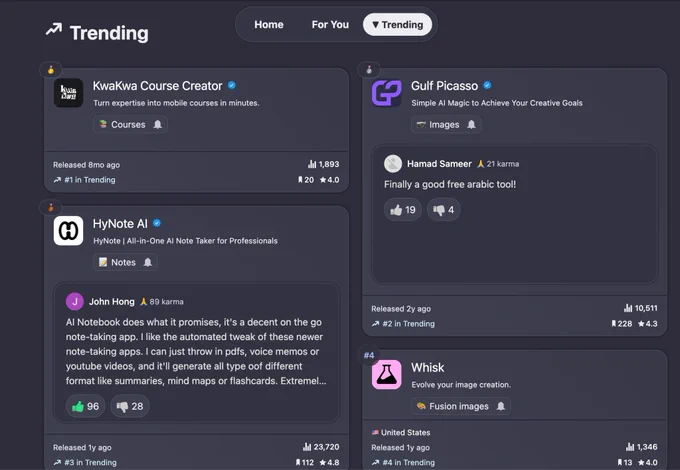The width and height of the screenshot is (680, 470).
Task: Click 'Evolve your image creation.' tagline
Action: click(x=461, y=385)
